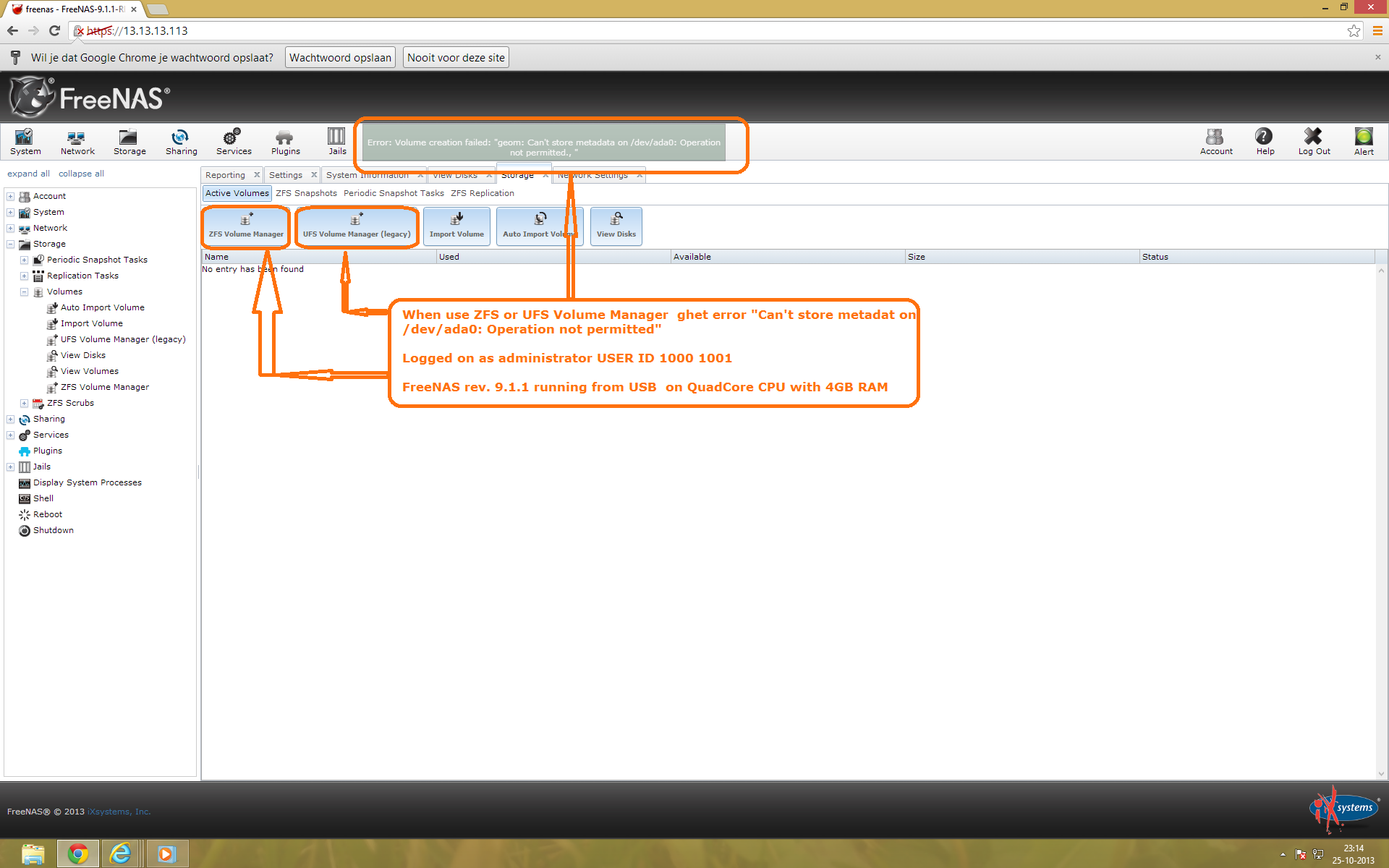Open the Sharing toolbar icon

click(x=181, y=142)
